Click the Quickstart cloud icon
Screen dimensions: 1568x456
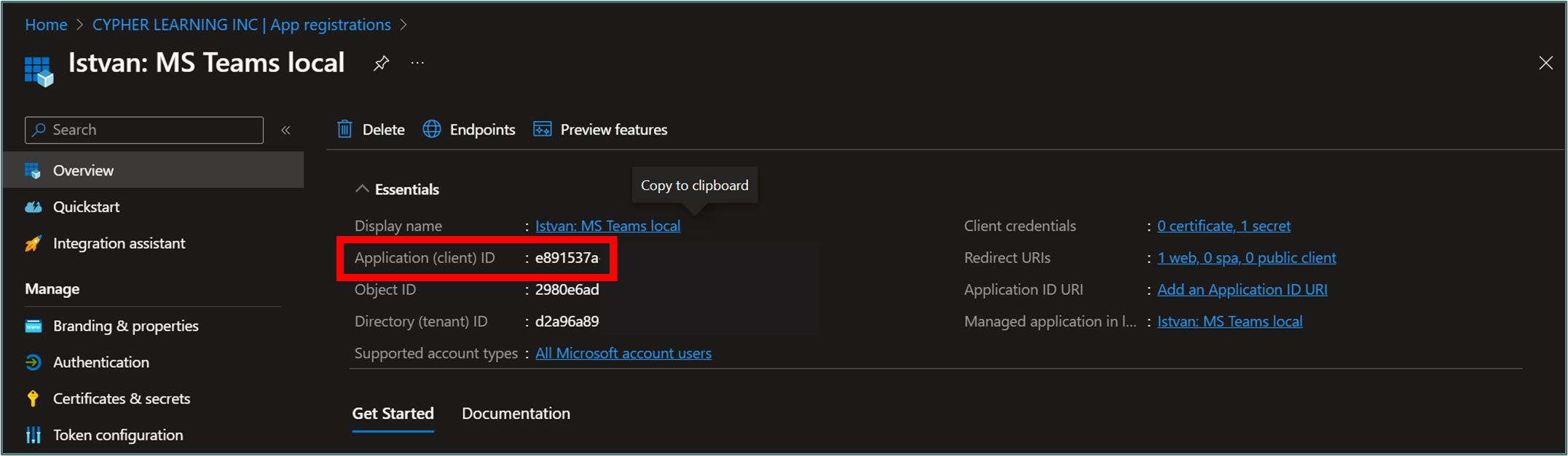point(33,207)
